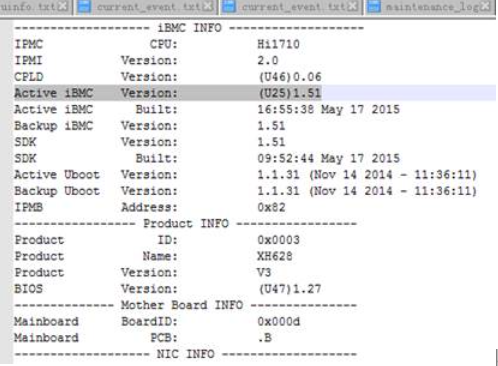
Task: Click the 'PCB:' field label
Action: (163, 338)
